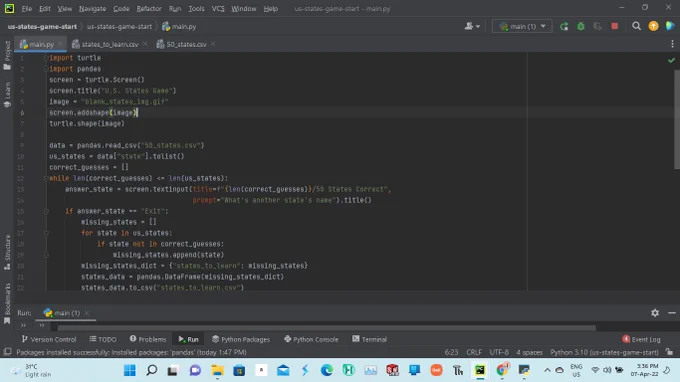Click the Rerun 'main (1)' icon
Screen dimensions: 680x382
pos(564,26)
